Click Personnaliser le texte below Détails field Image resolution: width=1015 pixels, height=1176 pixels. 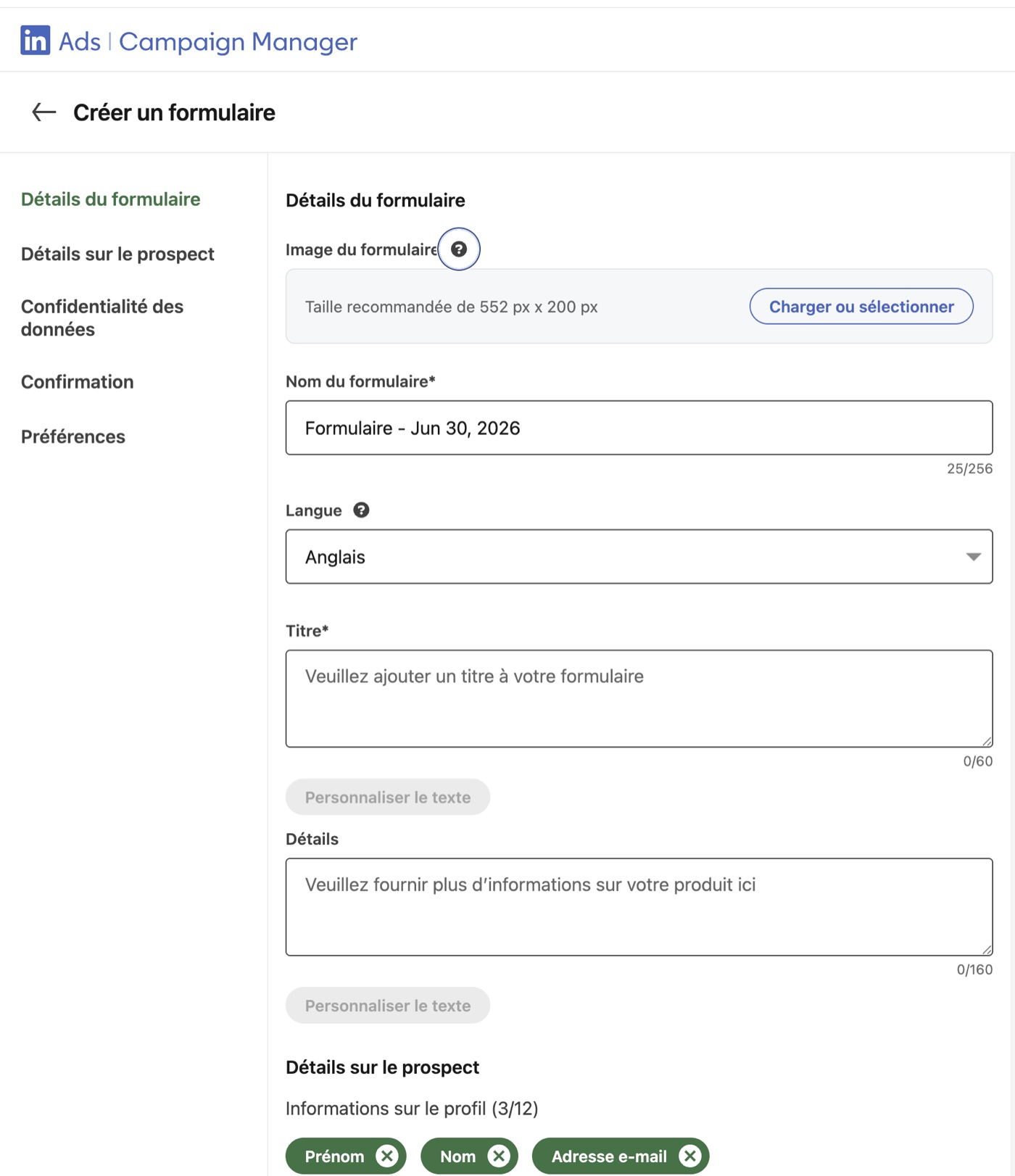point(387,1005)
